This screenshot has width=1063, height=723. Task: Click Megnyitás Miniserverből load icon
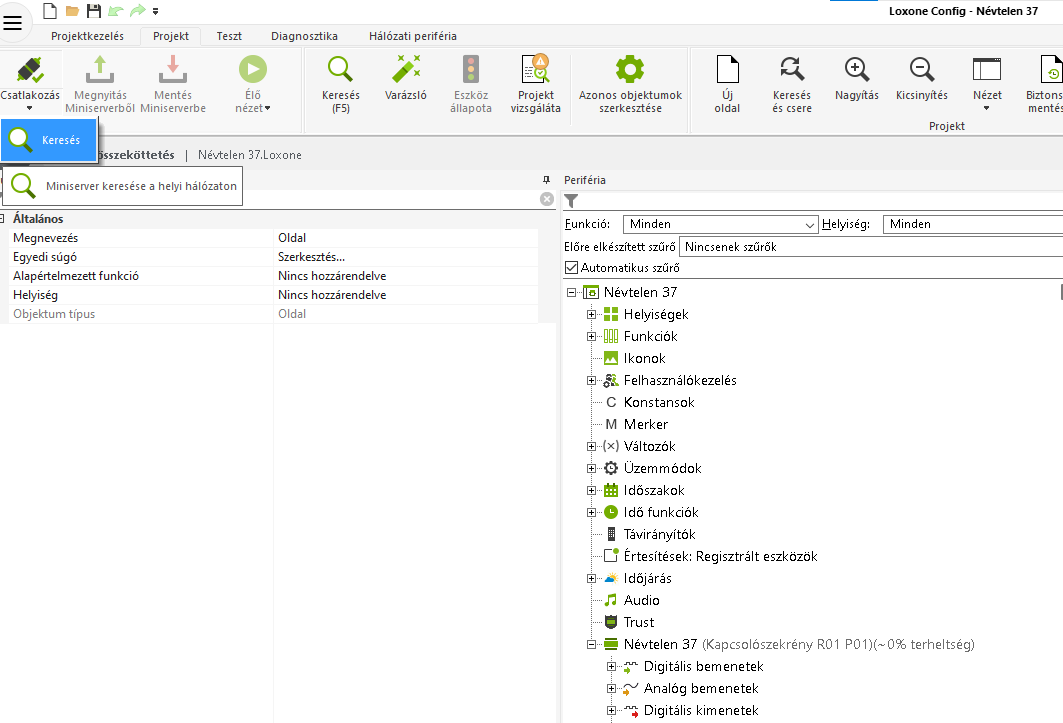100,69
